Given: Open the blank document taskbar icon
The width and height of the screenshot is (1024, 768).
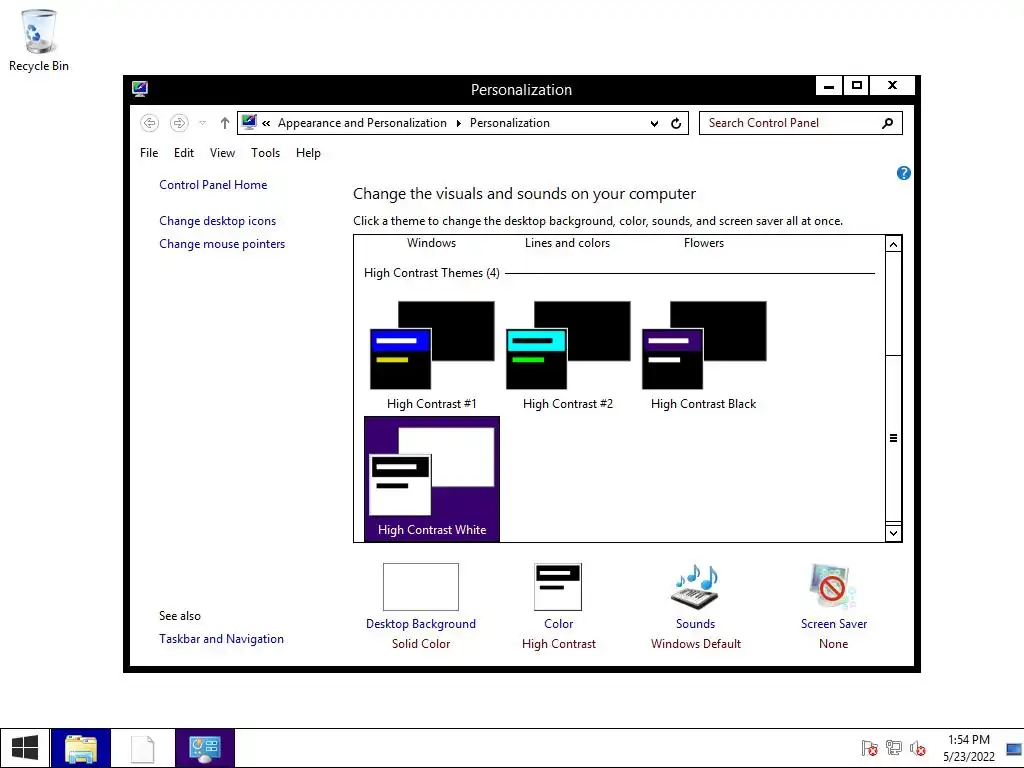Looking at the screenshot, I should click(143, 748).
